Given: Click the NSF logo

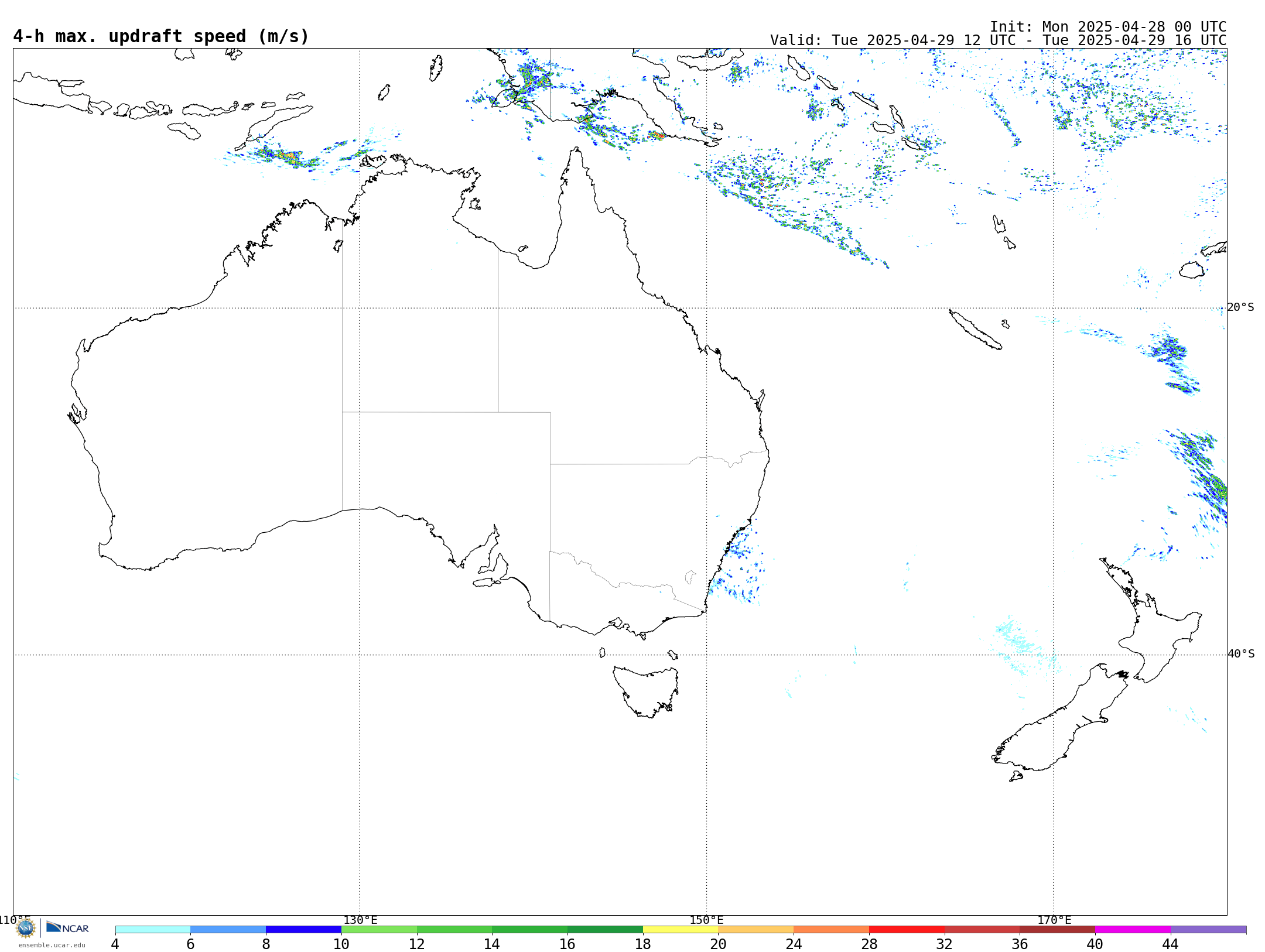Looking at the screenshot, I should (x=26, y=928).
